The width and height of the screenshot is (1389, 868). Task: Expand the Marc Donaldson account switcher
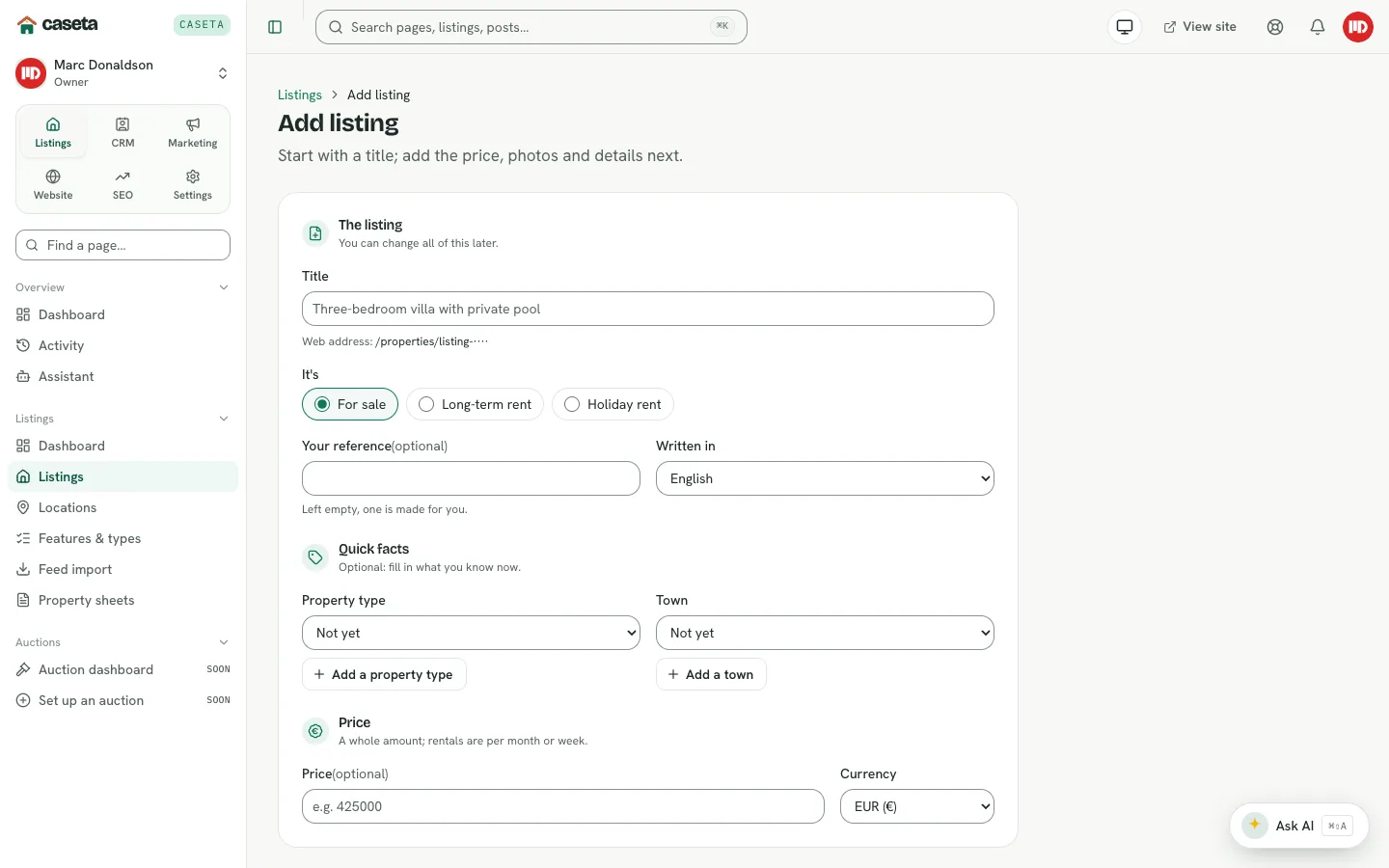(x=123, y=73)
